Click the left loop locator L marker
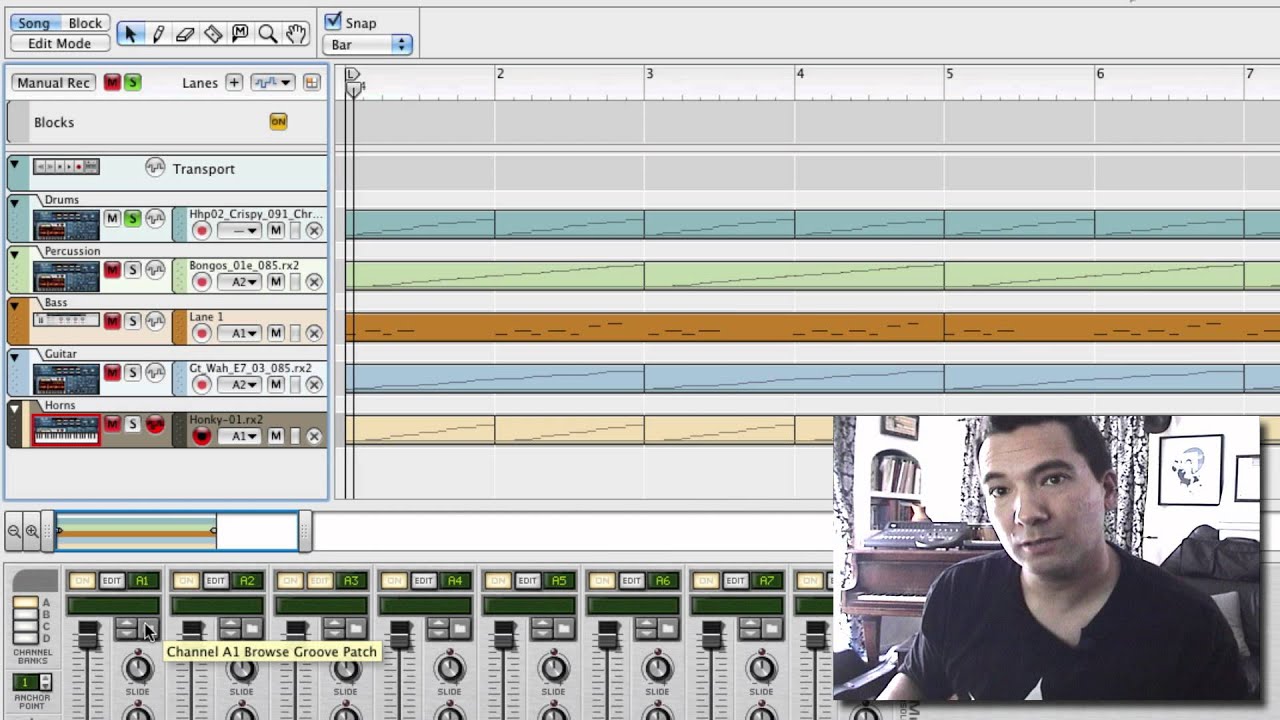Viewport: 1280px width, 720px height. click(352, 76)
